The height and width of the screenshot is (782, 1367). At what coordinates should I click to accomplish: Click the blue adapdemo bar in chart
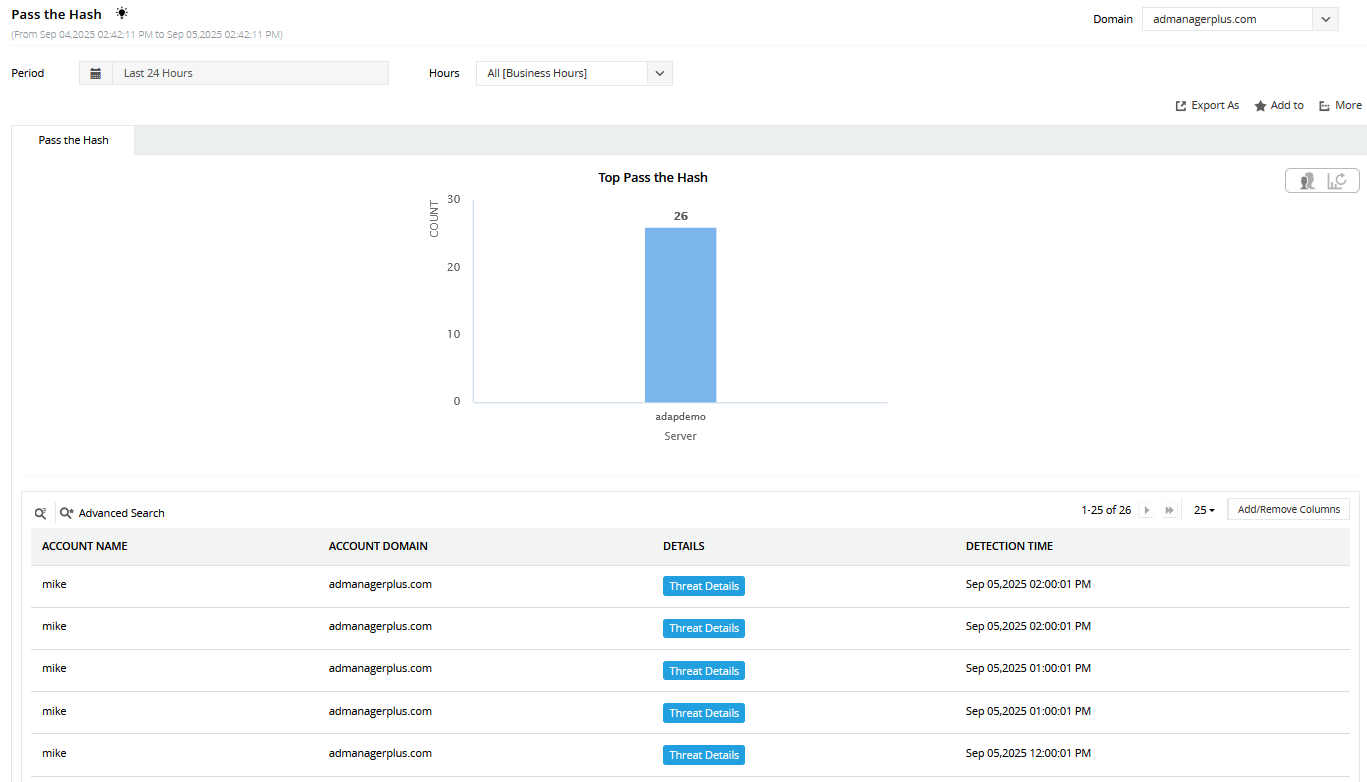(x=680, y=315)
